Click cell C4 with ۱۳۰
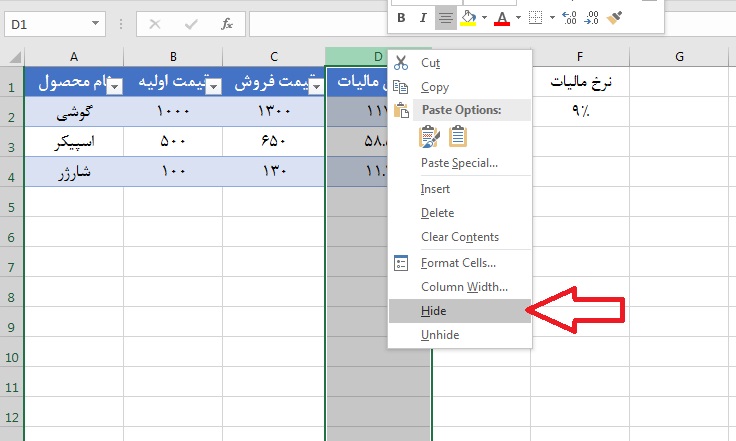This screenshot has height=441, width=736. coord(274,172)
